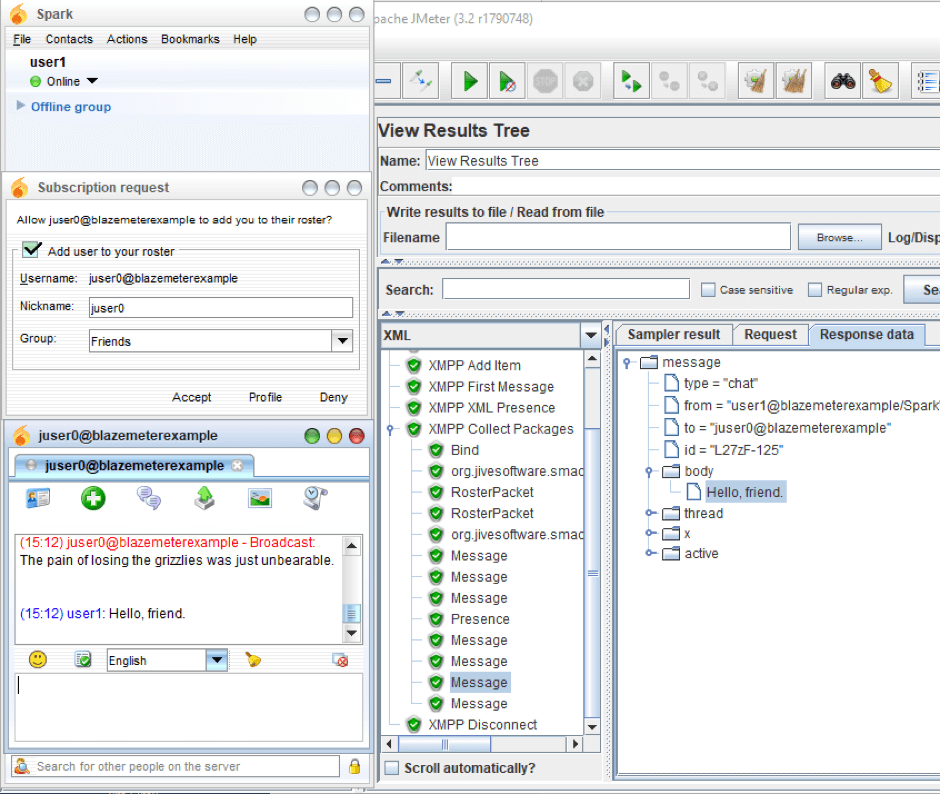Expand the thread node

pos(650,513)
